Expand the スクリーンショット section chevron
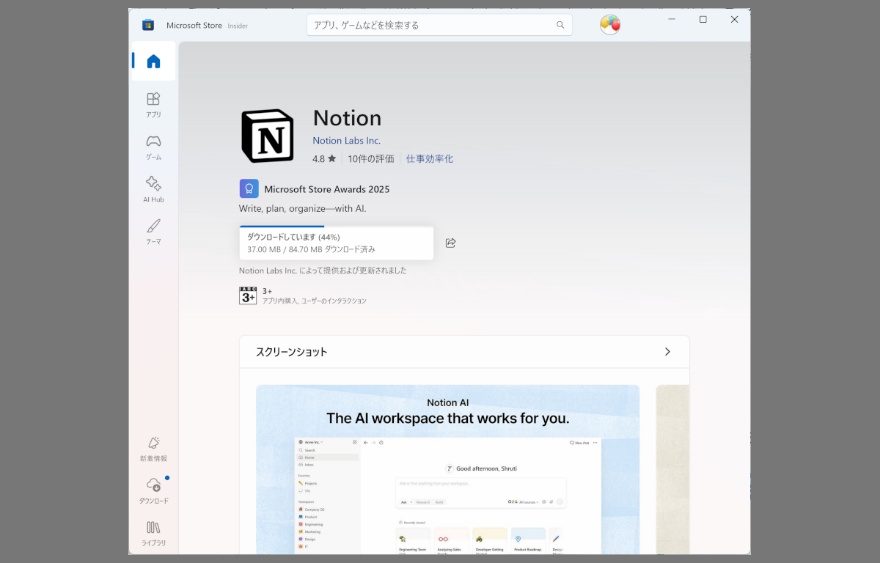 coord(667,352)
